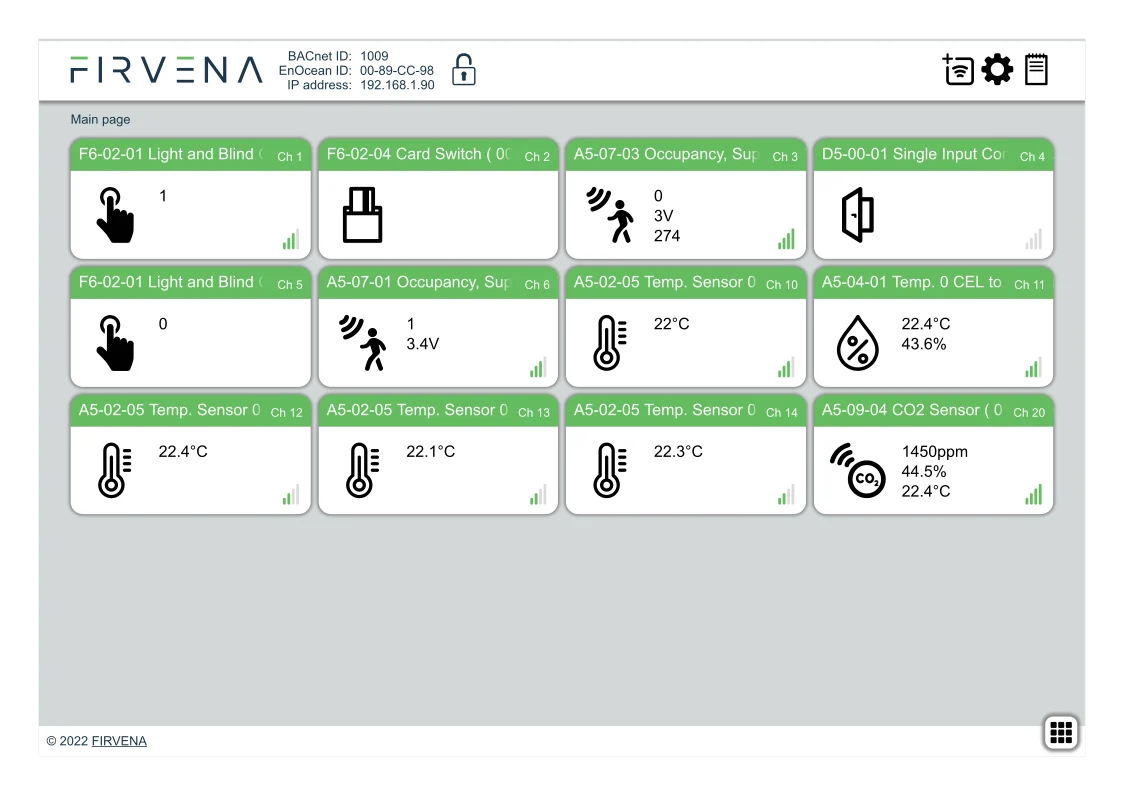The width and height of the screenshot is (1124, 795).
Task: Click the thermometer icon on Ch 10
Action: tap(610, 343)
